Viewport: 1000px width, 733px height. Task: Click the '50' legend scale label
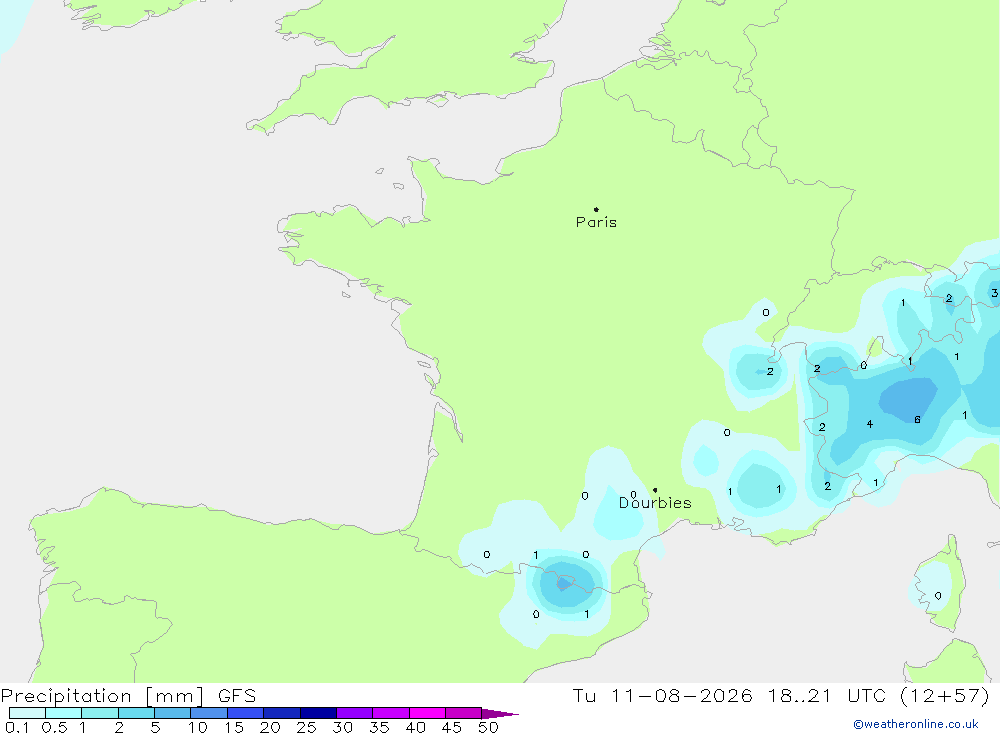click(488, 727)
